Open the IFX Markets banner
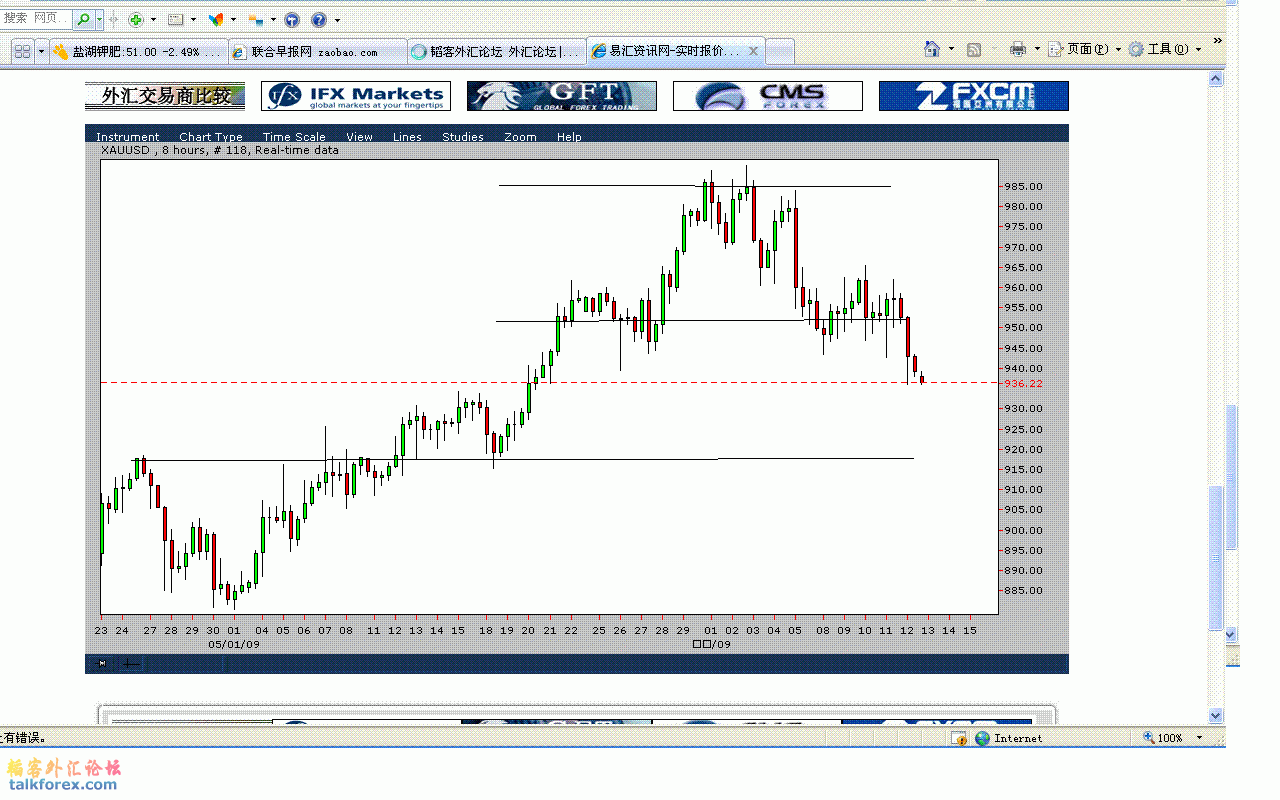 [x=356, y=96]
